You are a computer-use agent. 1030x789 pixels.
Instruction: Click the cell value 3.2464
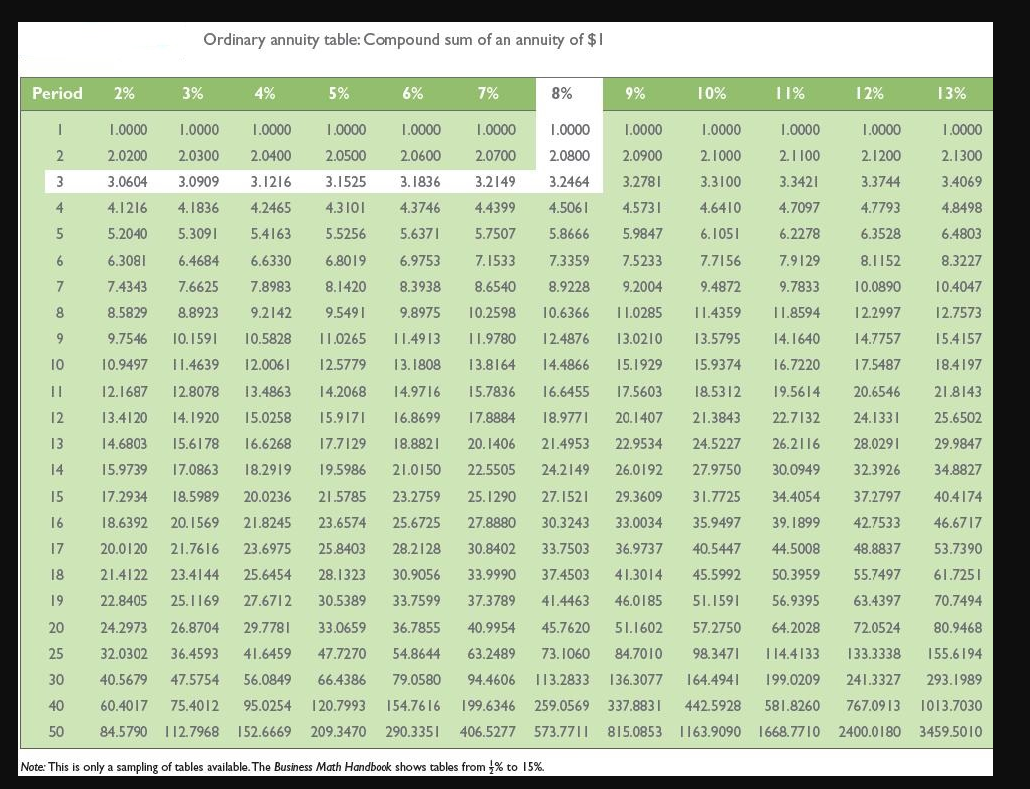[x=568, y=183]
